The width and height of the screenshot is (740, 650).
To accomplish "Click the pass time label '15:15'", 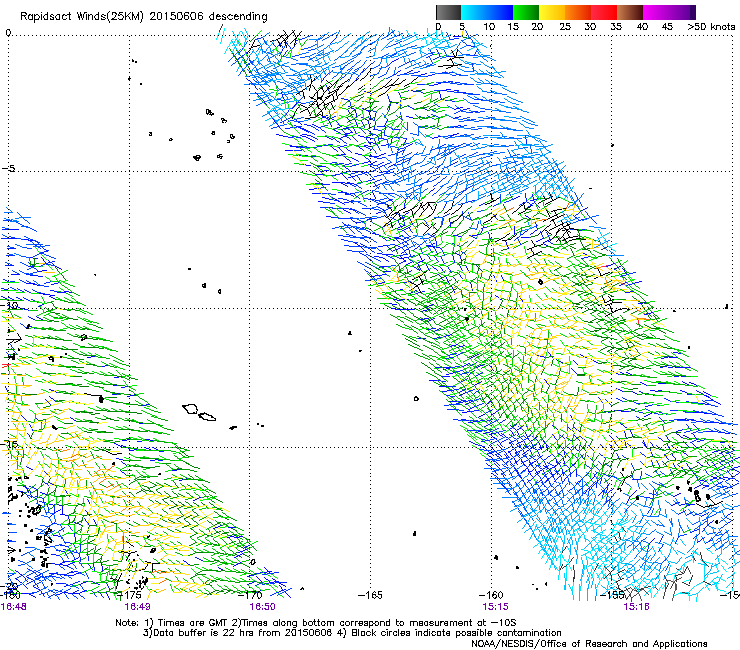I will (495, 606).
